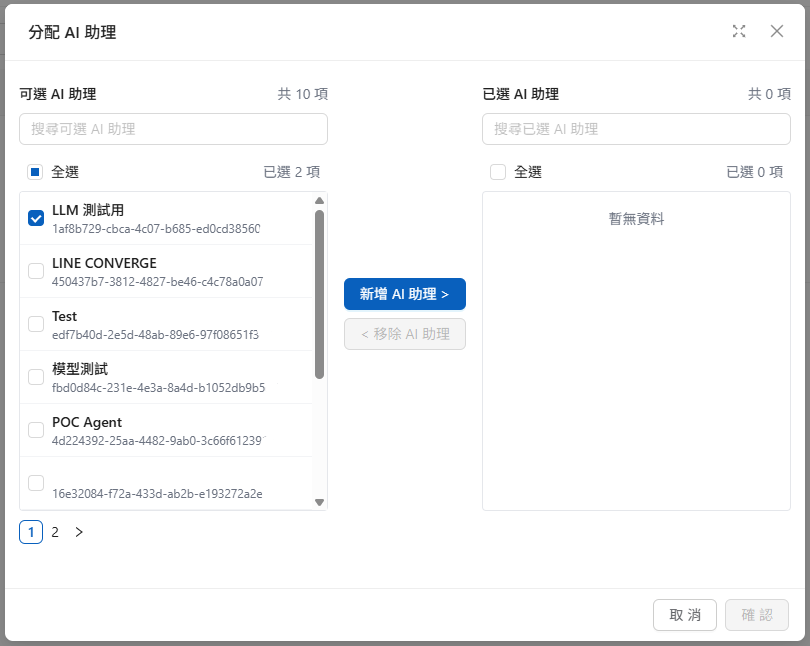Toggle 全選 in the available assistants list

click(35, 172)
